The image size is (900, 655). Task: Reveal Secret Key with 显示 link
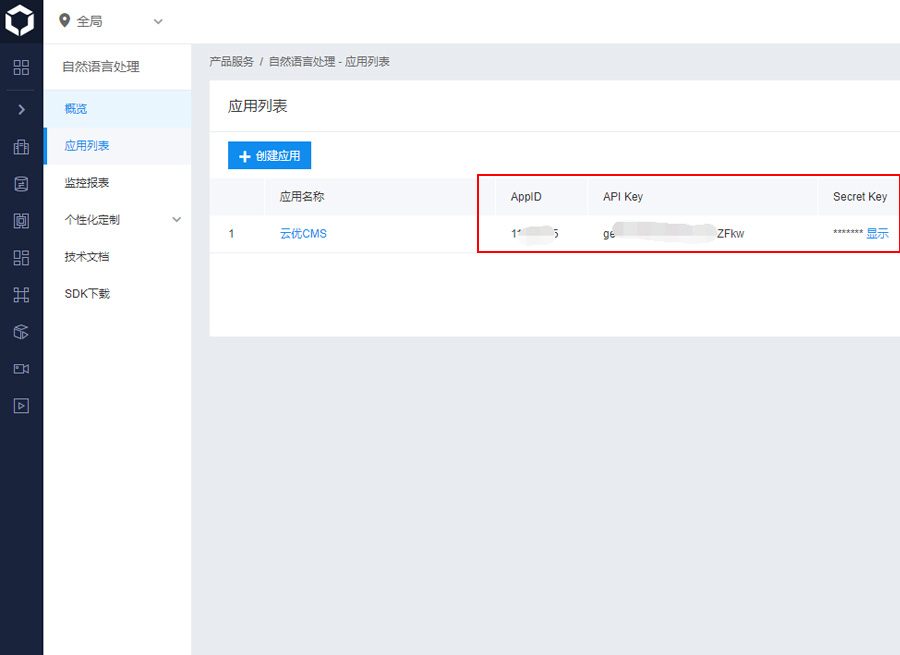point(877,234)
